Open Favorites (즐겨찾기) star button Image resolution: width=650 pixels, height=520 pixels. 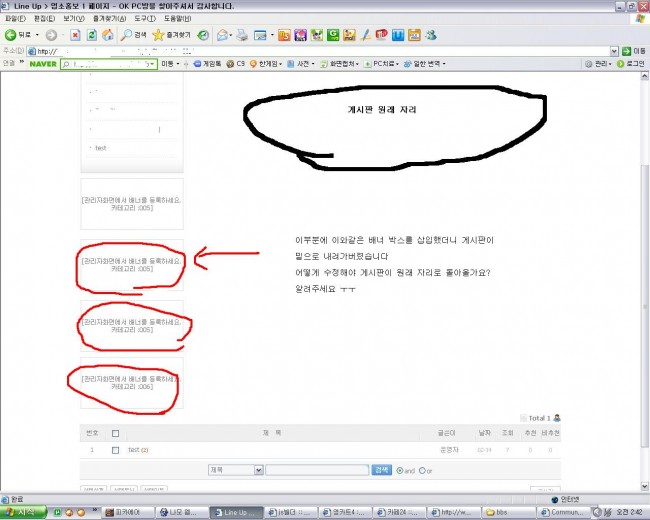[x=171, y=35]
